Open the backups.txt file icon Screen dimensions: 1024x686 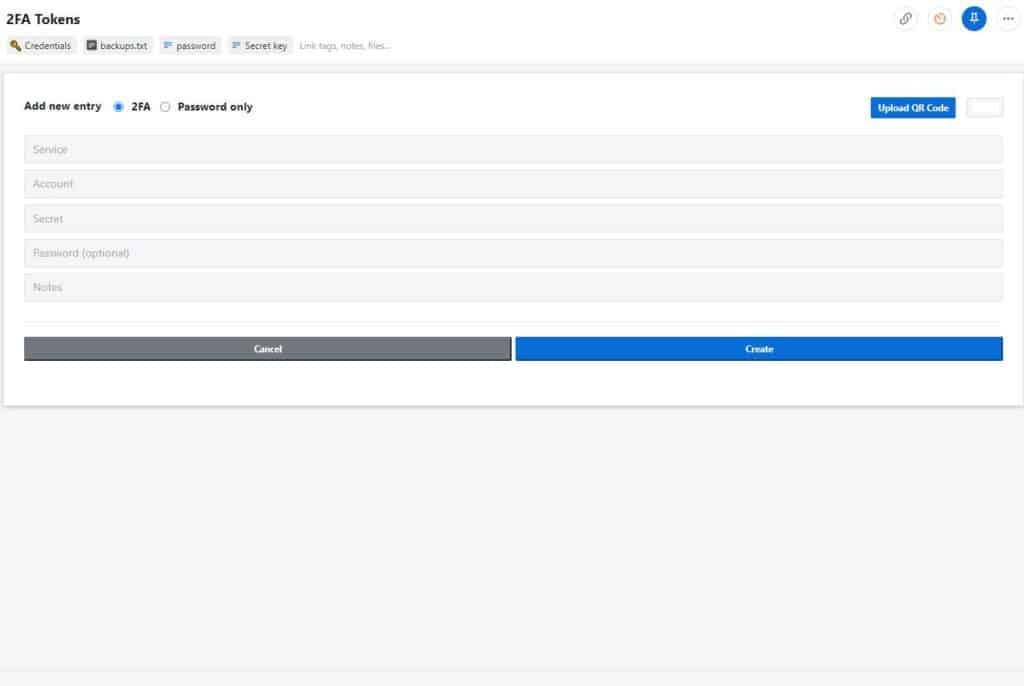click(91, 45)
